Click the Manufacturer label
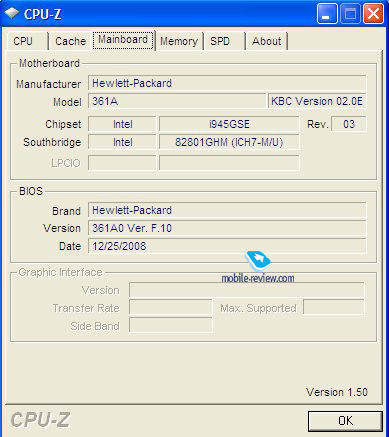The image size is (389, 437). pos(49,84)
